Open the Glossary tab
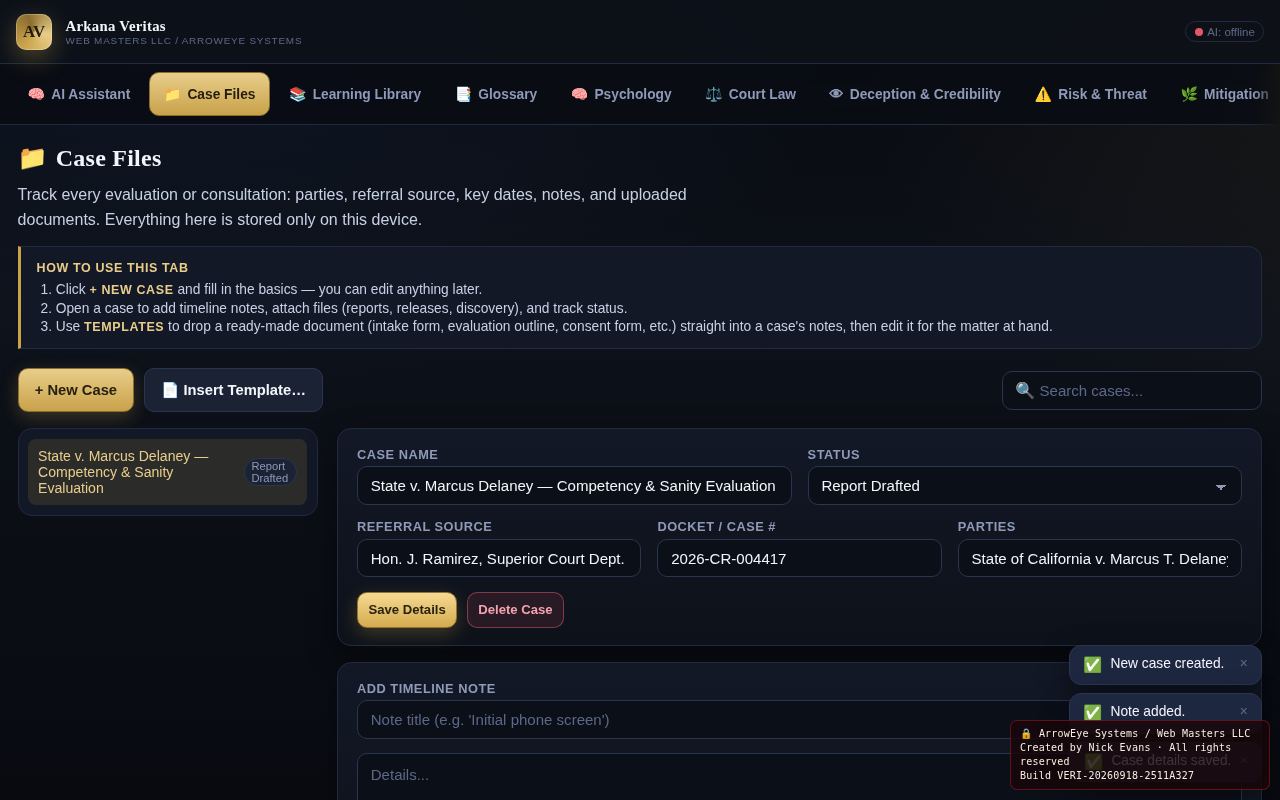 tap(496, 94)
